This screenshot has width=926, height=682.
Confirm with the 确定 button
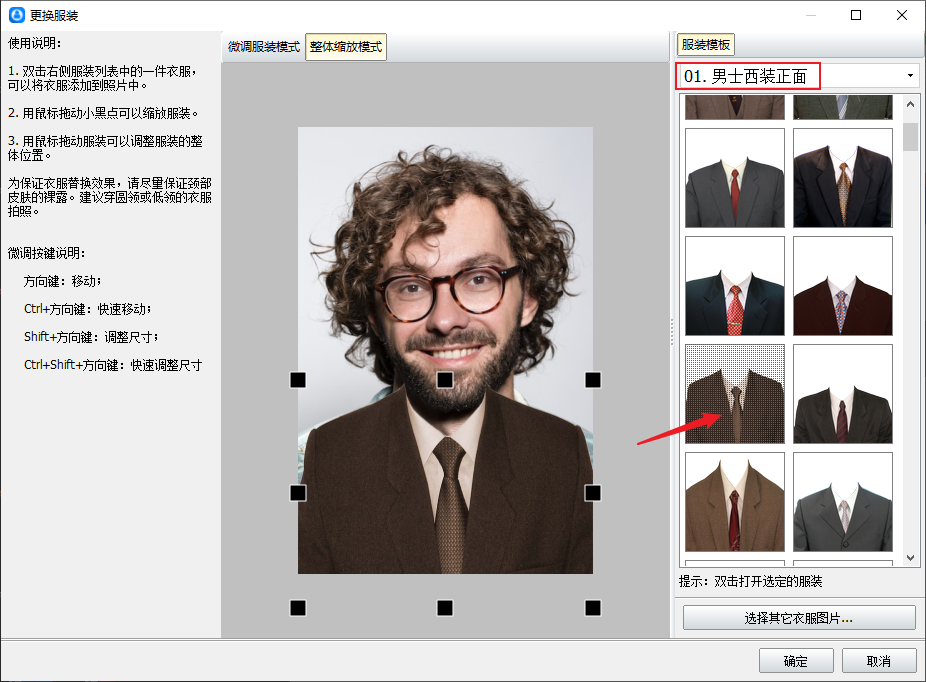(795, 661)
